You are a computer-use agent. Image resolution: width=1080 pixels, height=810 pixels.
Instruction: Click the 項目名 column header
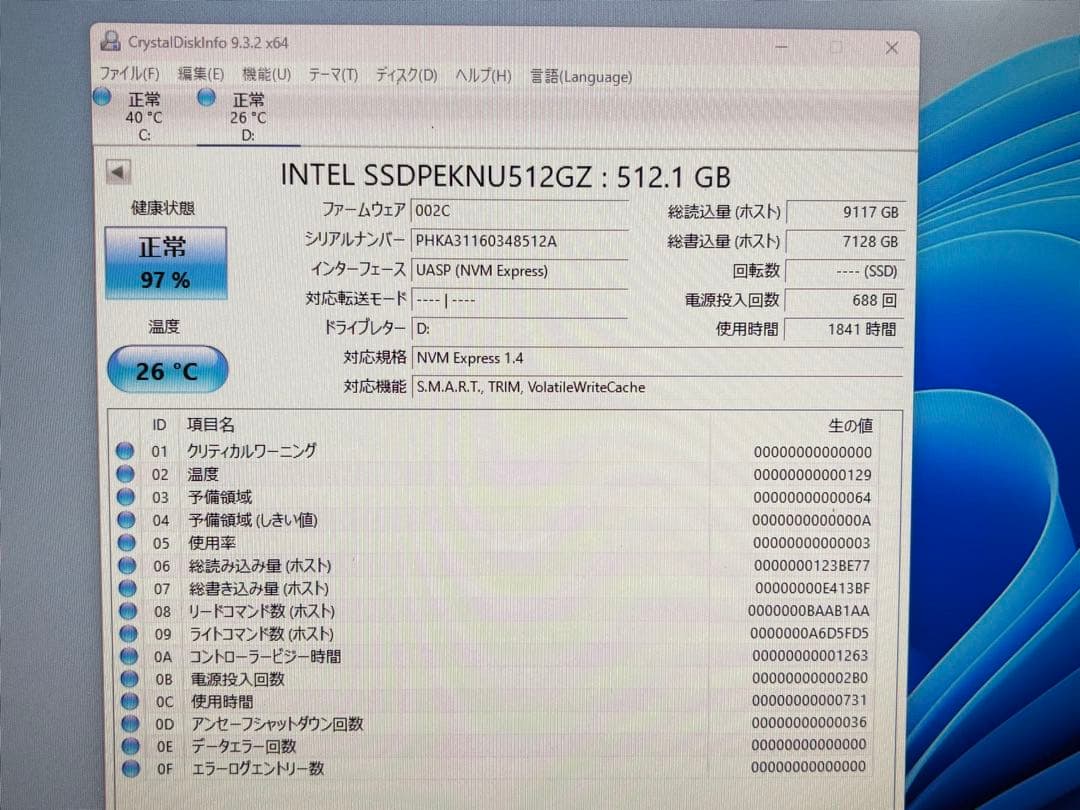coord(211,425)
